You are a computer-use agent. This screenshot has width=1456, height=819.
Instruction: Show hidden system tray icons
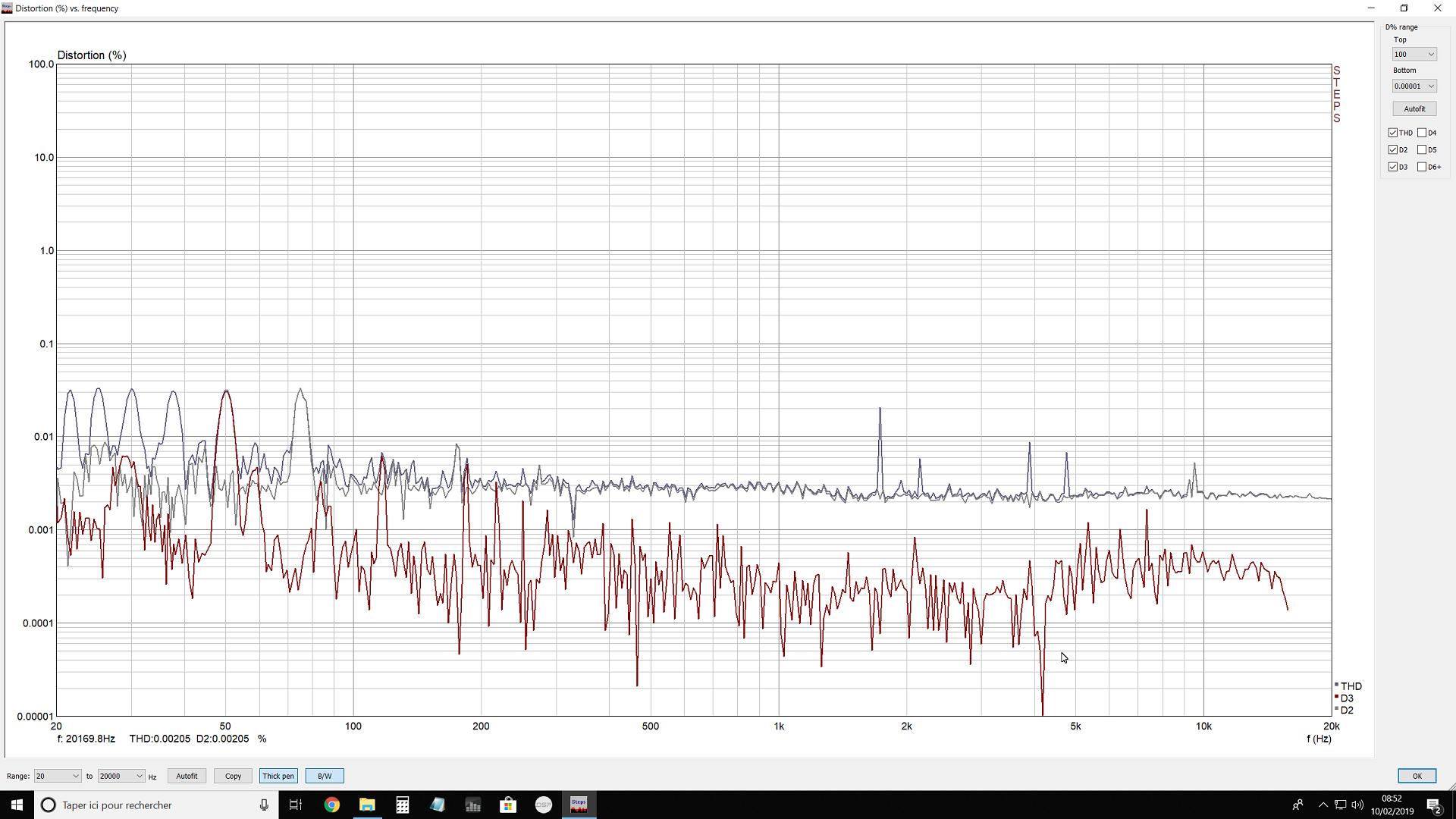click(x=1323, y=805)
